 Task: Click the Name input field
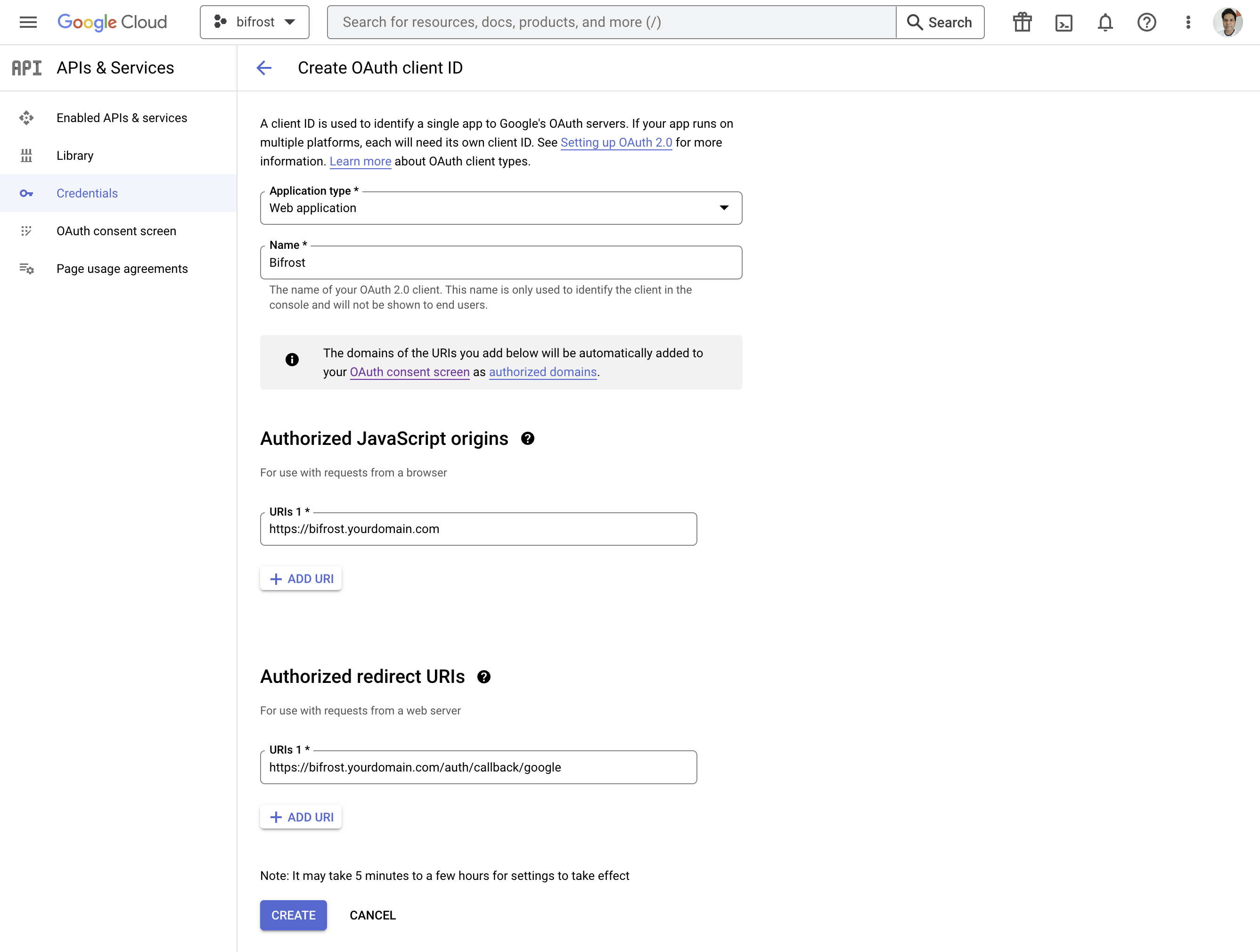(501, 263)
